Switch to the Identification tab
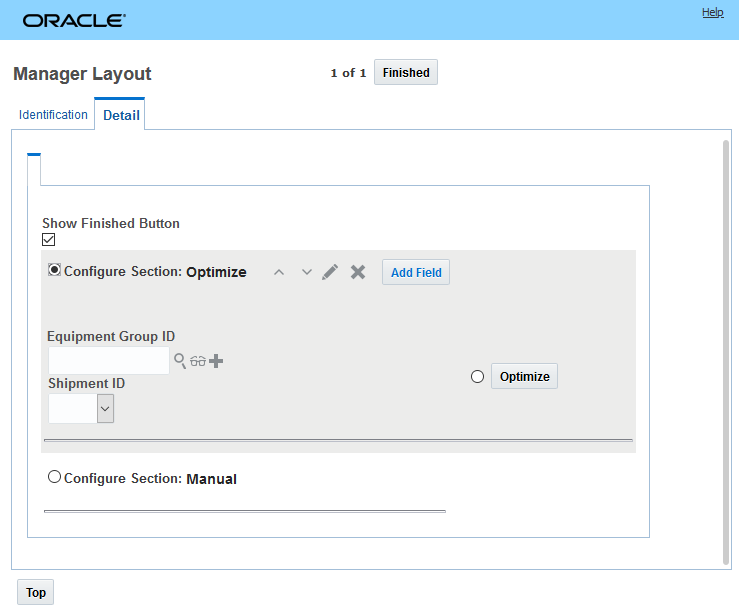Screen dimensions: 739x609 [x=53, y=115]
